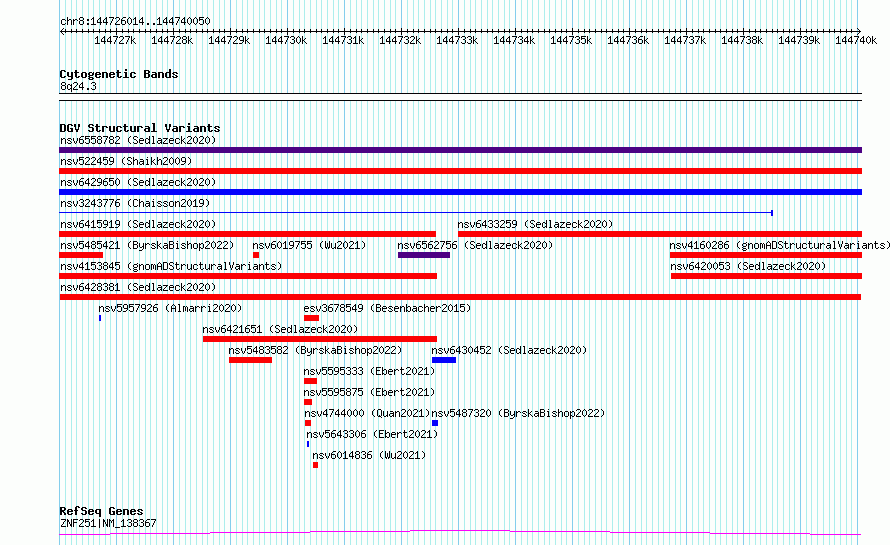Select the blue nsv6429650 variant bar
This screenshot has width=890, height=545.
tap(460, 192)
